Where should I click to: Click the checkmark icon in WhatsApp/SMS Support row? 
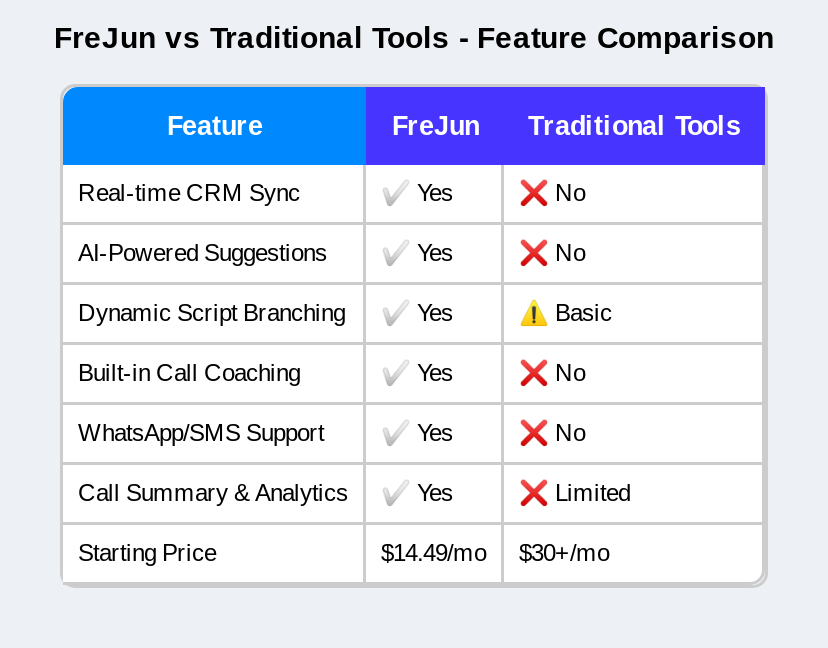396,433
